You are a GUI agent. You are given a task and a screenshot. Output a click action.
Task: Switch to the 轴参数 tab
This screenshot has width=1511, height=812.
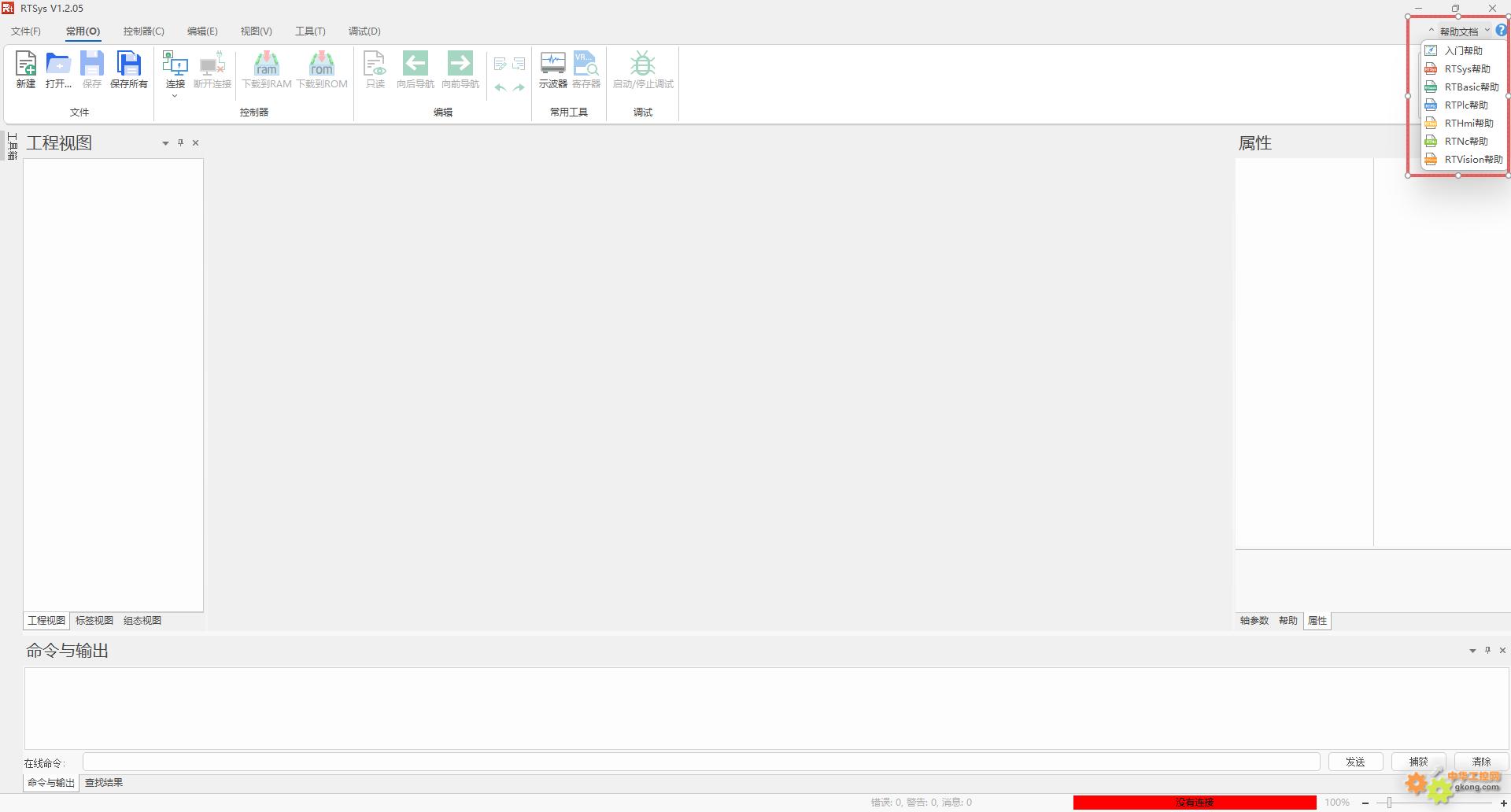1254,621
